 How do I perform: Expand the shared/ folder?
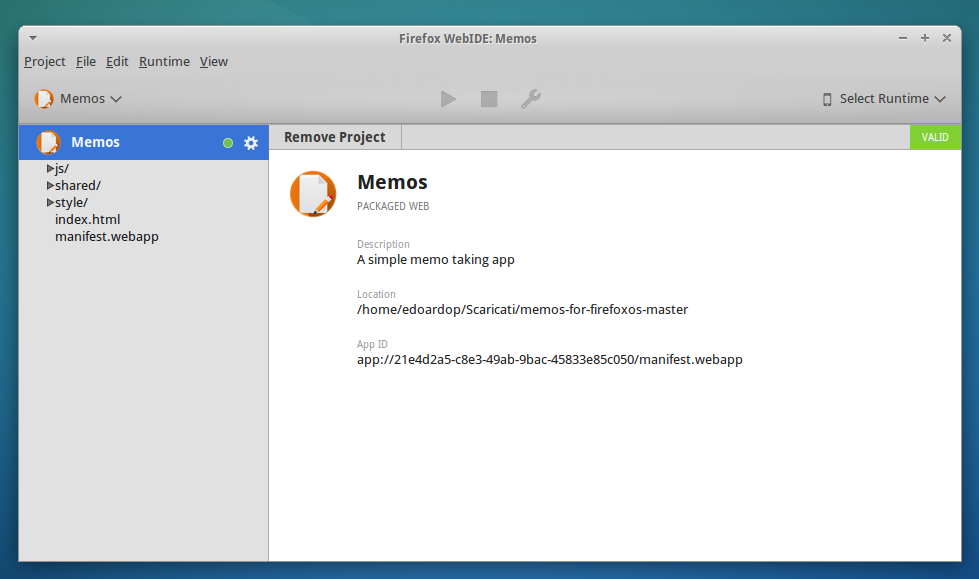[x=51, y=185]
